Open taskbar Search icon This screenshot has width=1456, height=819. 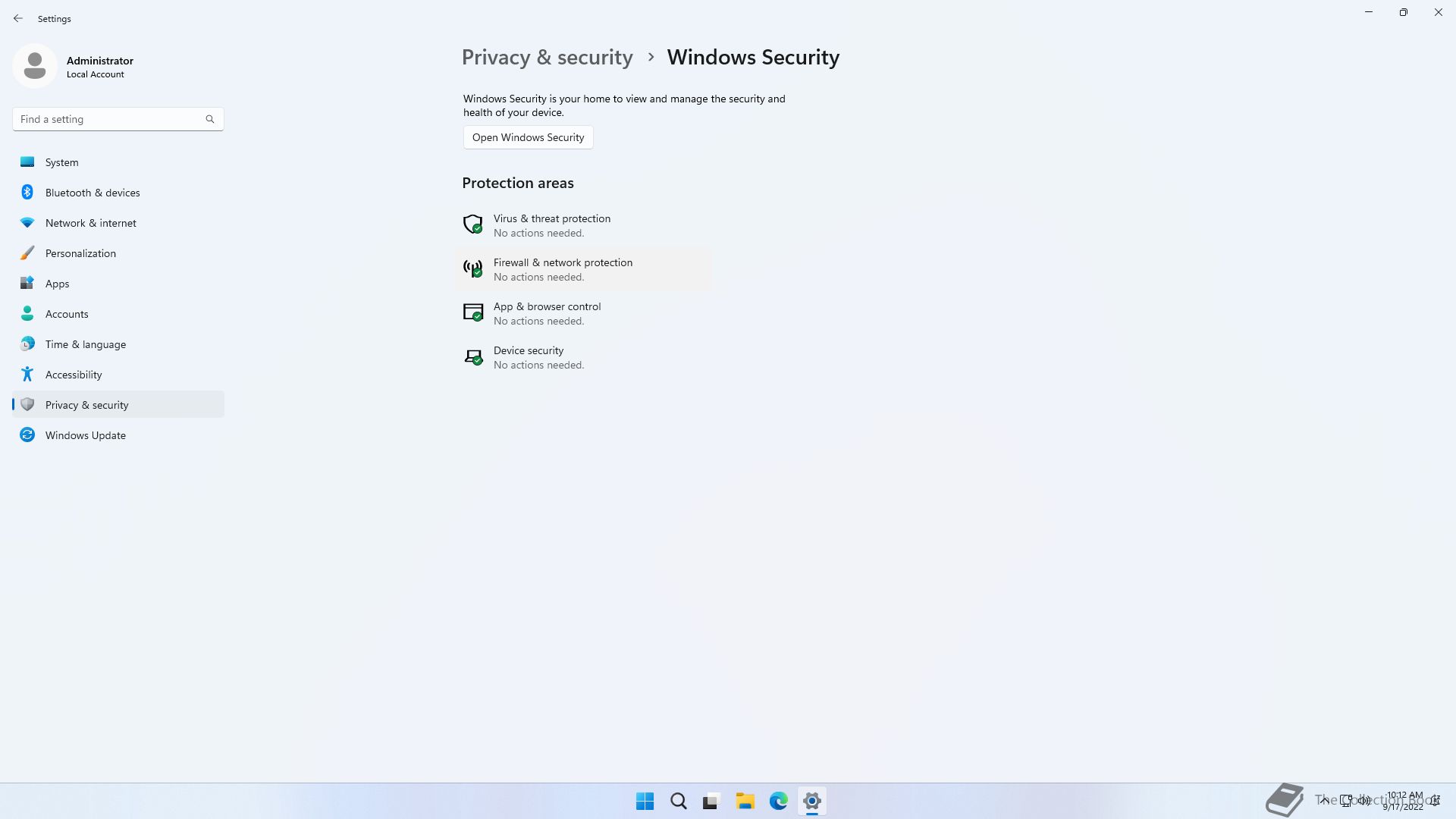tap(679, 801)
